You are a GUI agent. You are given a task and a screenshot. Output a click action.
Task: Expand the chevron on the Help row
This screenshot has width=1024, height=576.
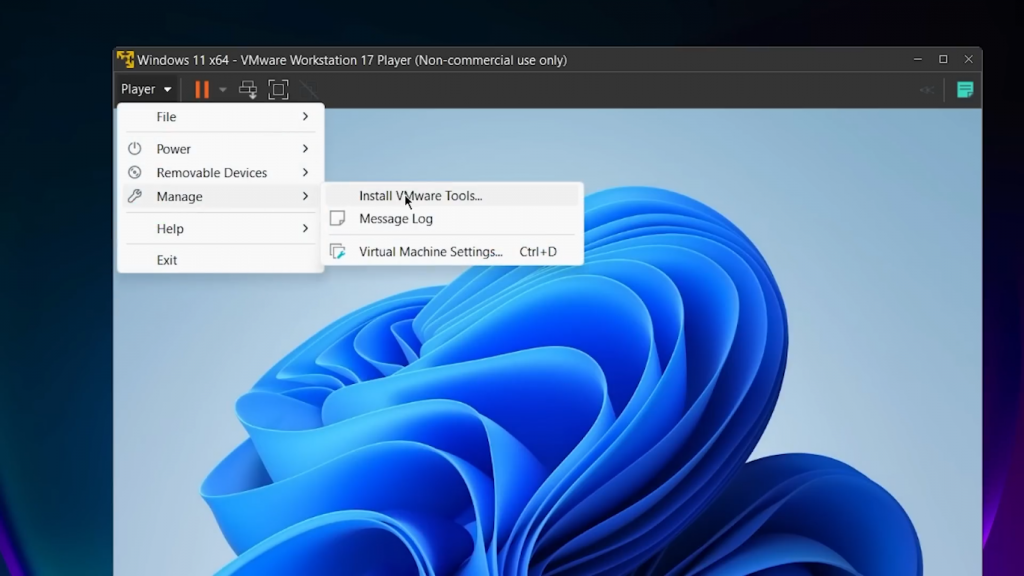point(305,229)
